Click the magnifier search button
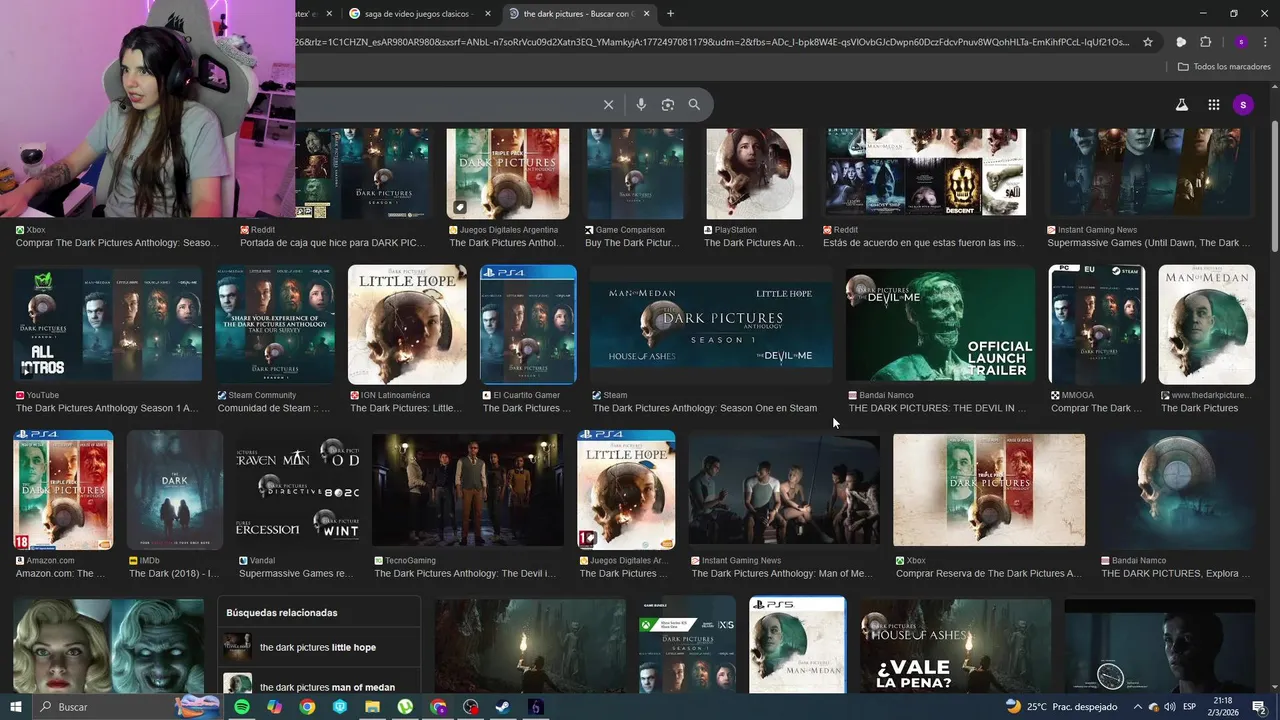 (694, 105)
